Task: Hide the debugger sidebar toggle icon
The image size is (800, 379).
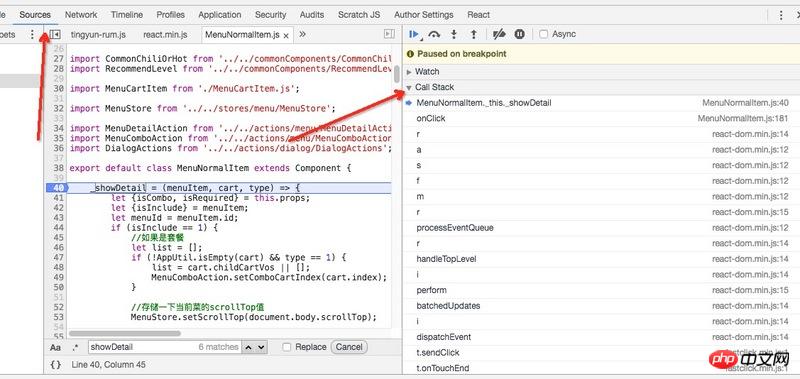Action: (389, 34)
